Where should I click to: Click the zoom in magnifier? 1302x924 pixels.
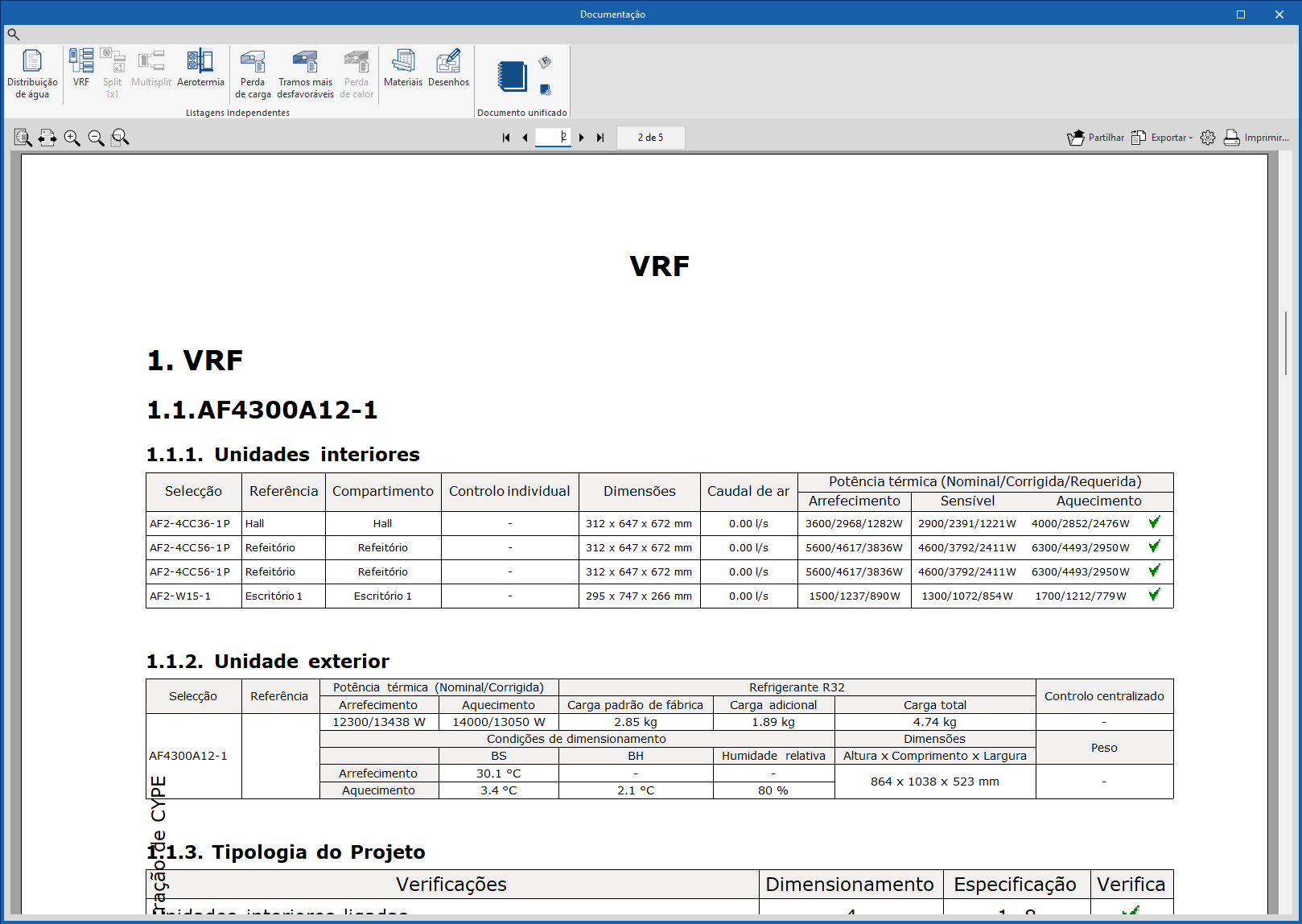pyautogui.click(x=72, y=138)
